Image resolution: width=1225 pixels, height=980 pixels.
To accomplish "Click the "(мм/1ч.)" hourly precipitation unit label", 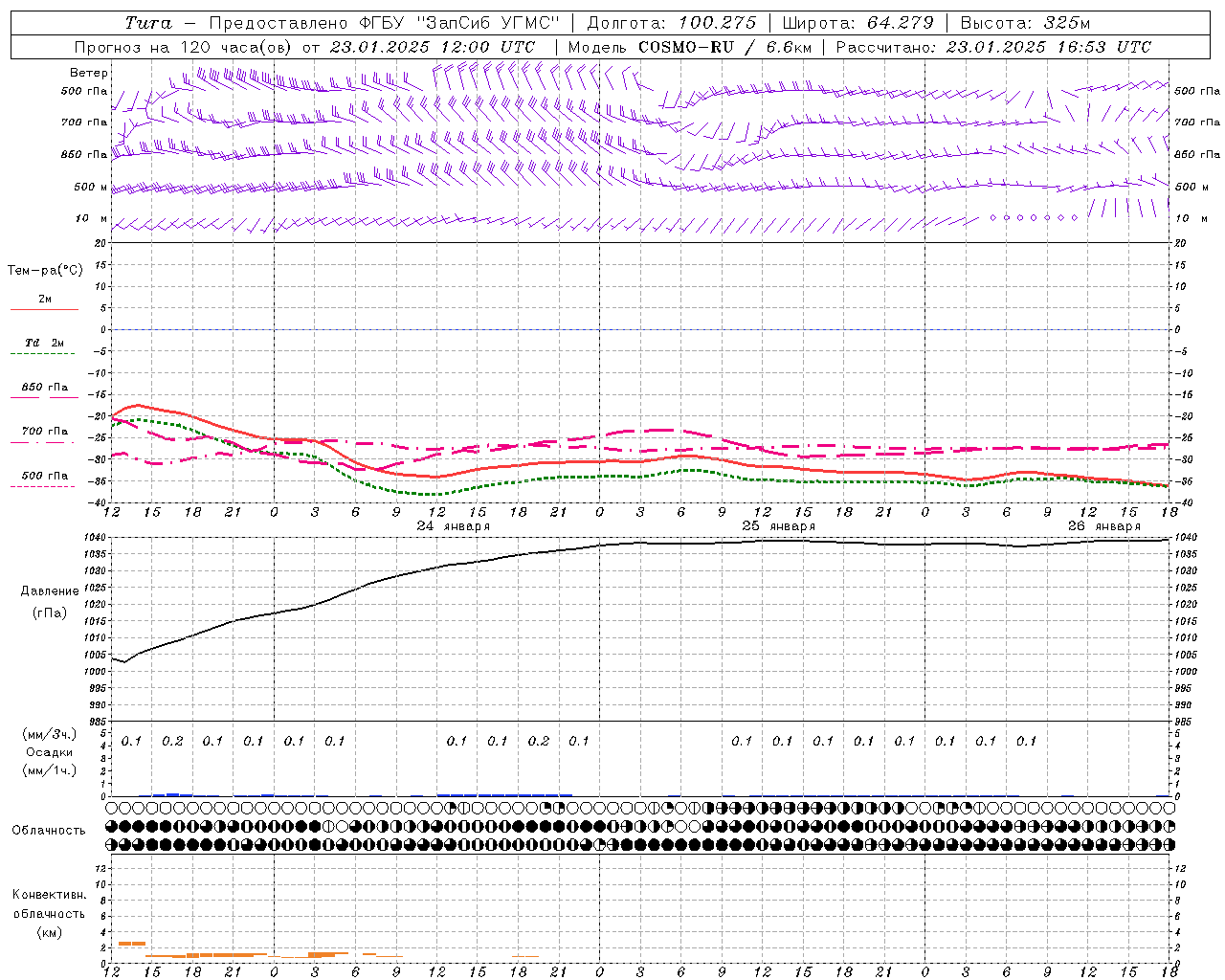I will coord(50,770).
